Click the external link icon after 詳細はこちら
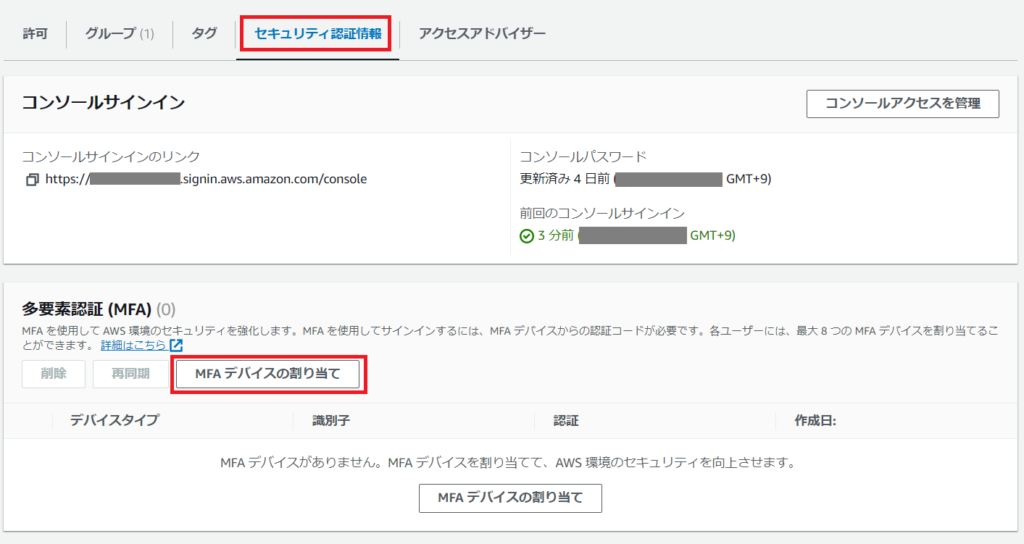This screenshot has height=544, width=1024. click(x=176, y=345)
